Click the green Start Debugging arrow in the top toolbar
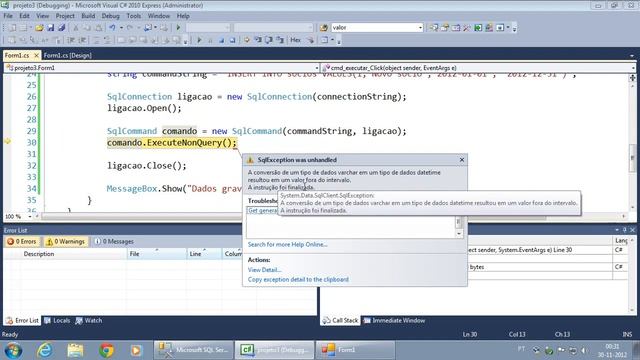 178,28
